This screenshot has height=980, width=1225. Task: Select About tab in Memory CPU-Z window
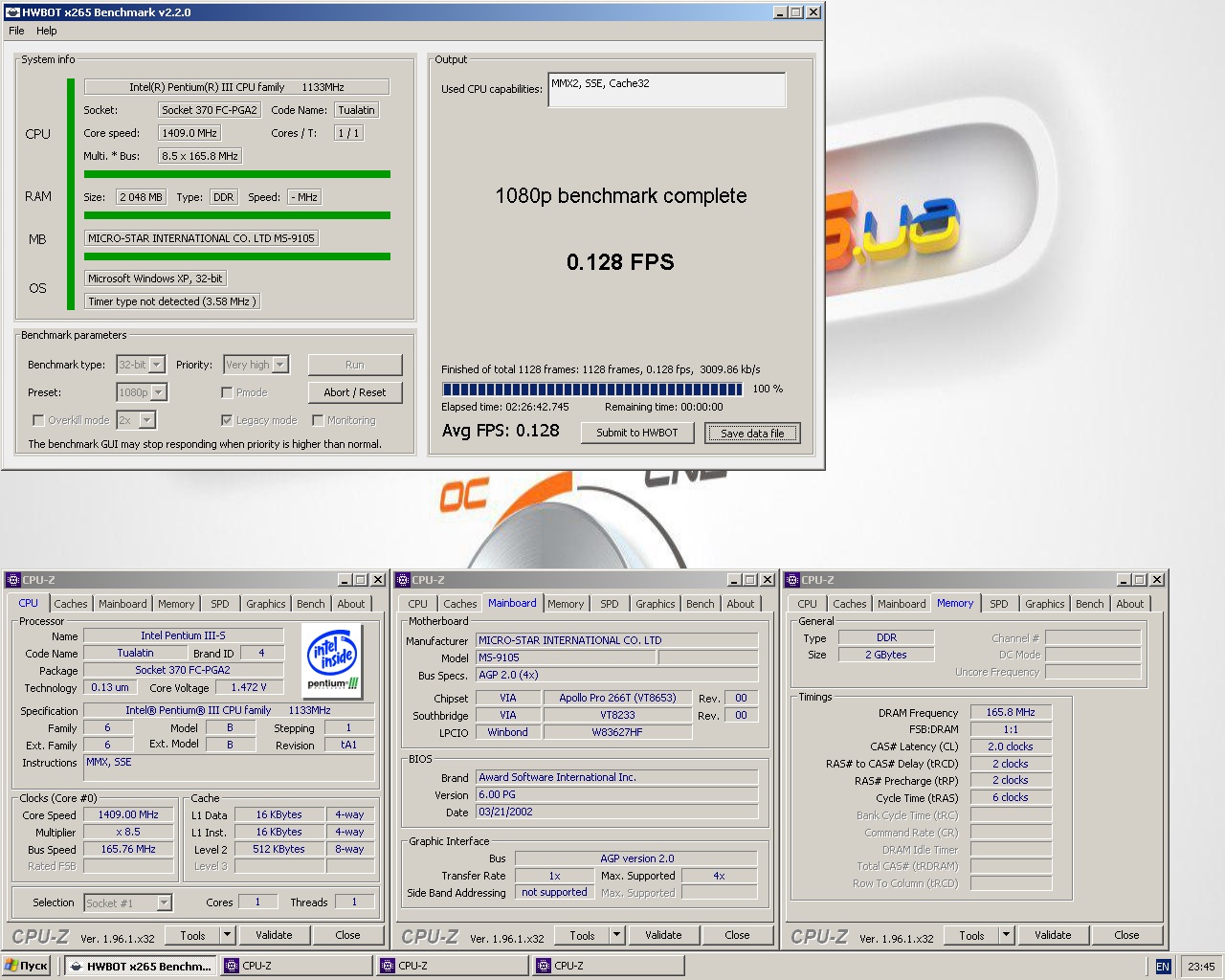click(x=1130, y=604)
